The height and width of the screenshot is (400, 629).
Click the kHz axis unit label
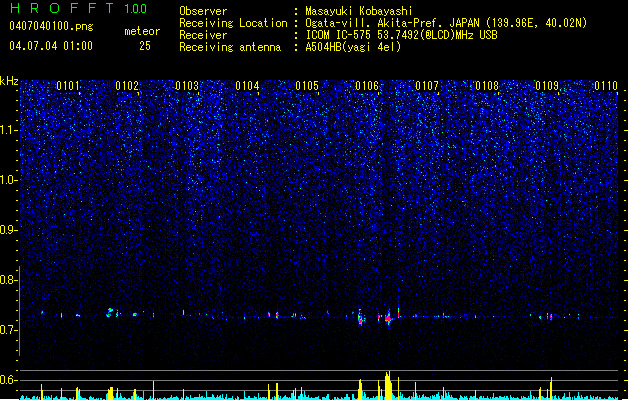[x=9, y=81]
